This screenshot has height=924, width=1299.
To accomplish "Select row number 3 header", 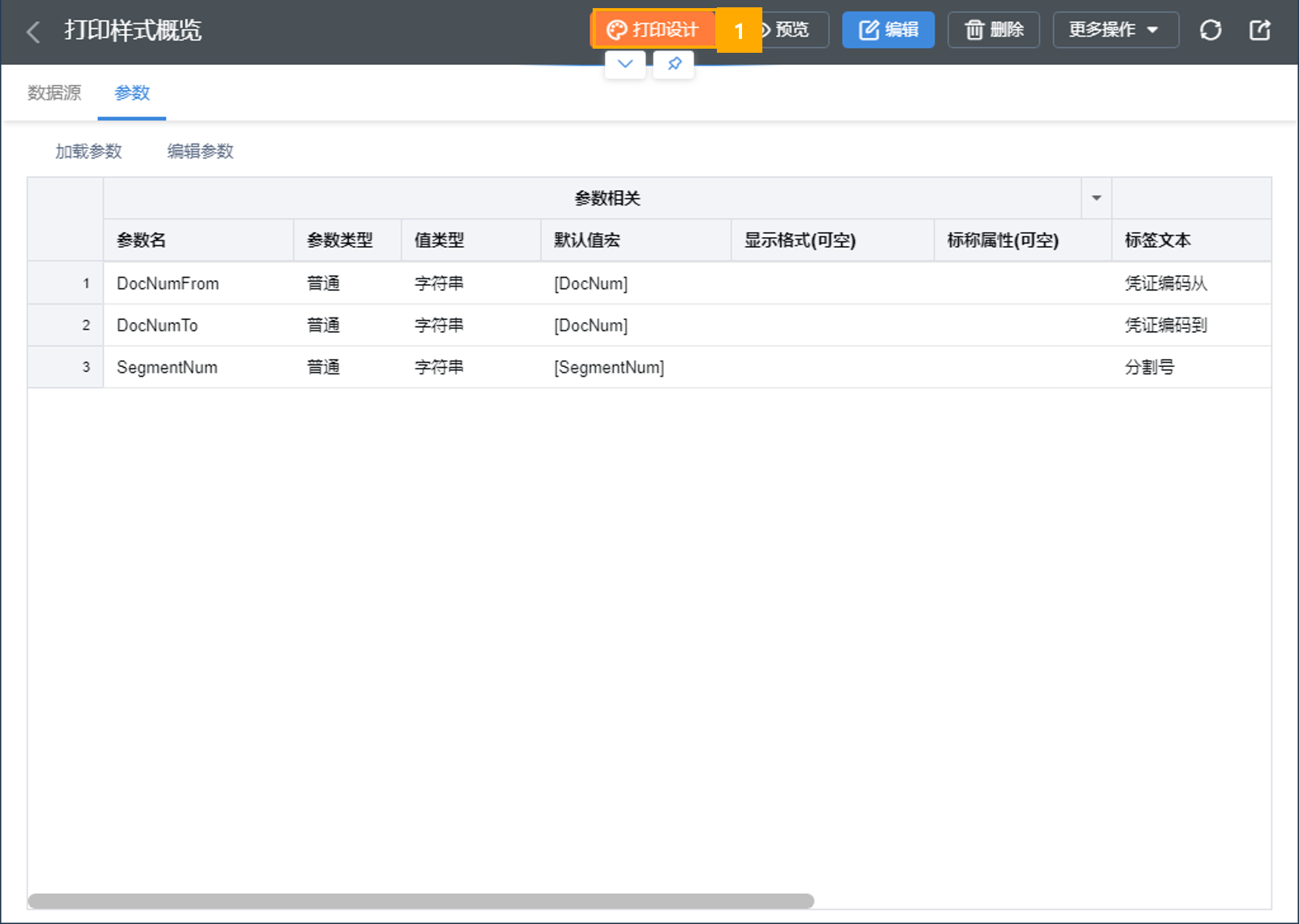I will click(x=66, y=367).
